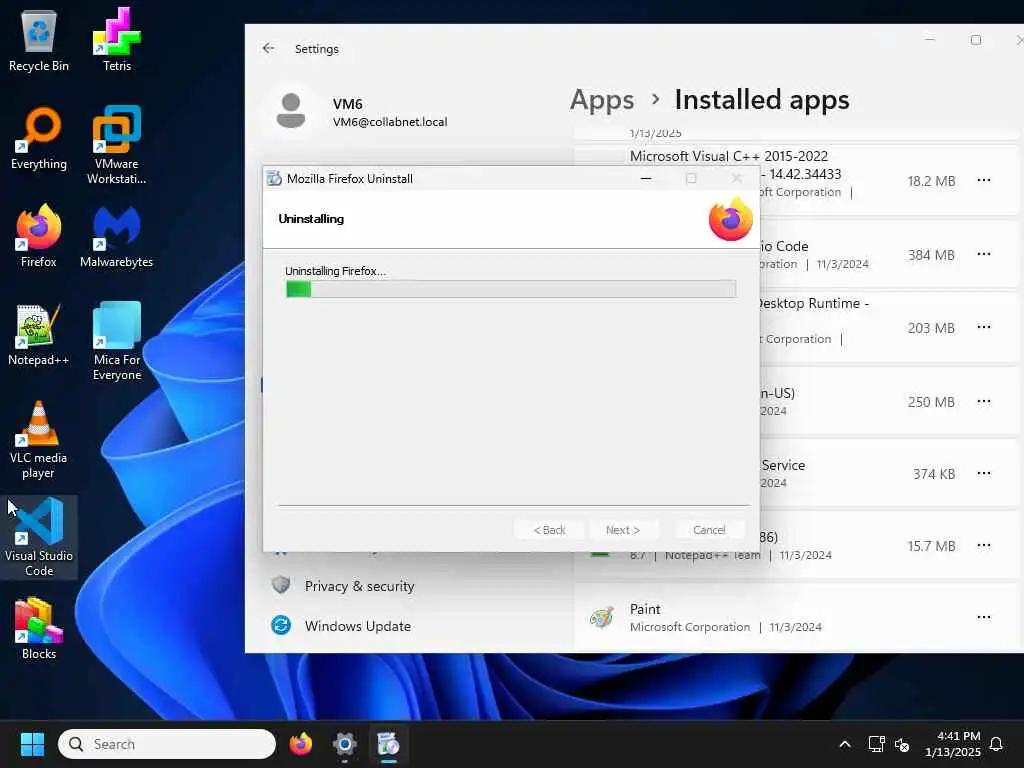Select the Mica For Everyone desktop icon
This screenshot has height=768, width=1024.
[117, 342]
